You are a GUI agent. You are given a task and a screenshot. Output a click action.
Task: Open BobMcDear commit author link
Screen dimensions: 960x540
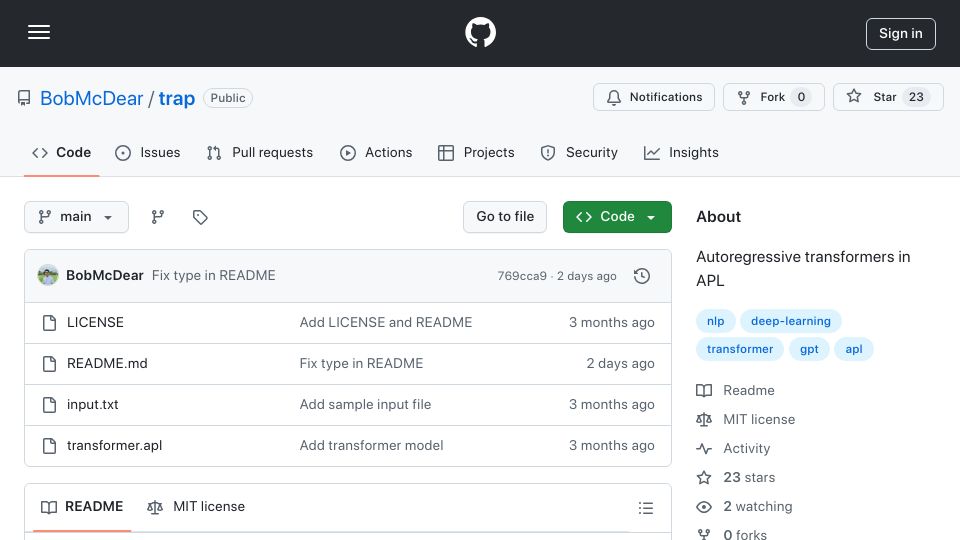tap(105, 276)
